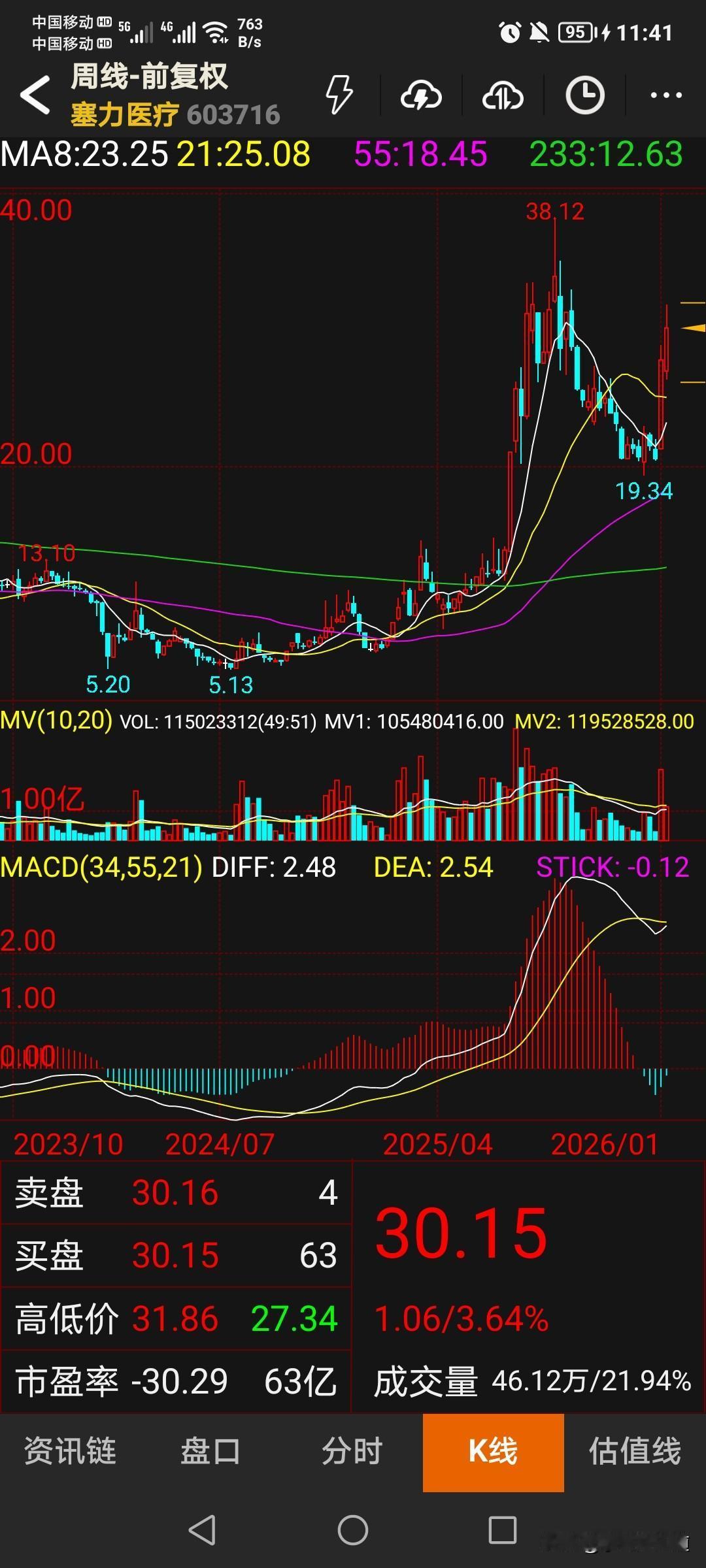Tap the 19.34 low price label

point(644,491)
